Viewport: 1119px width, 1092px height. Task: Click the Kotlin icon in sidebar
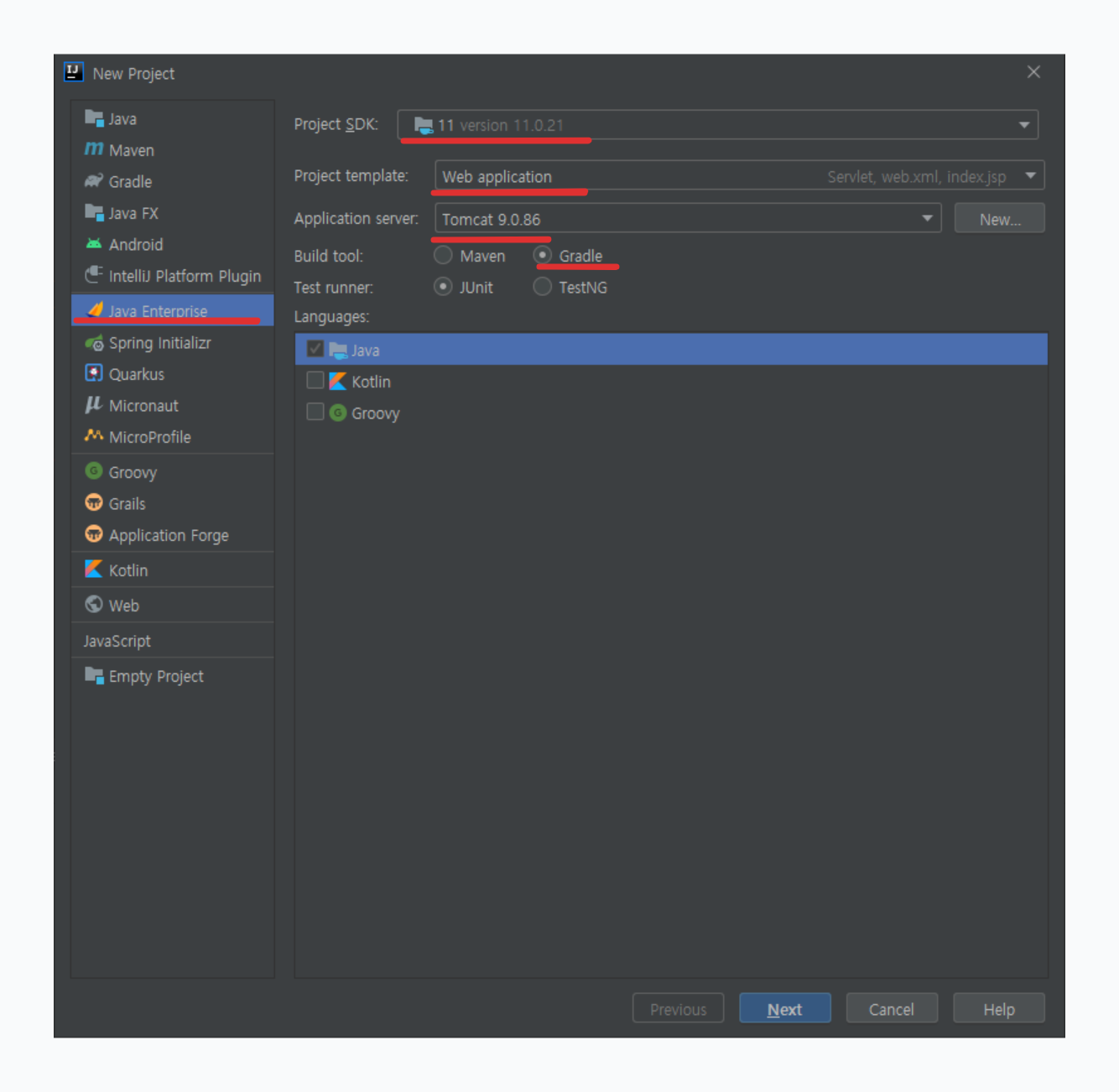94,569
